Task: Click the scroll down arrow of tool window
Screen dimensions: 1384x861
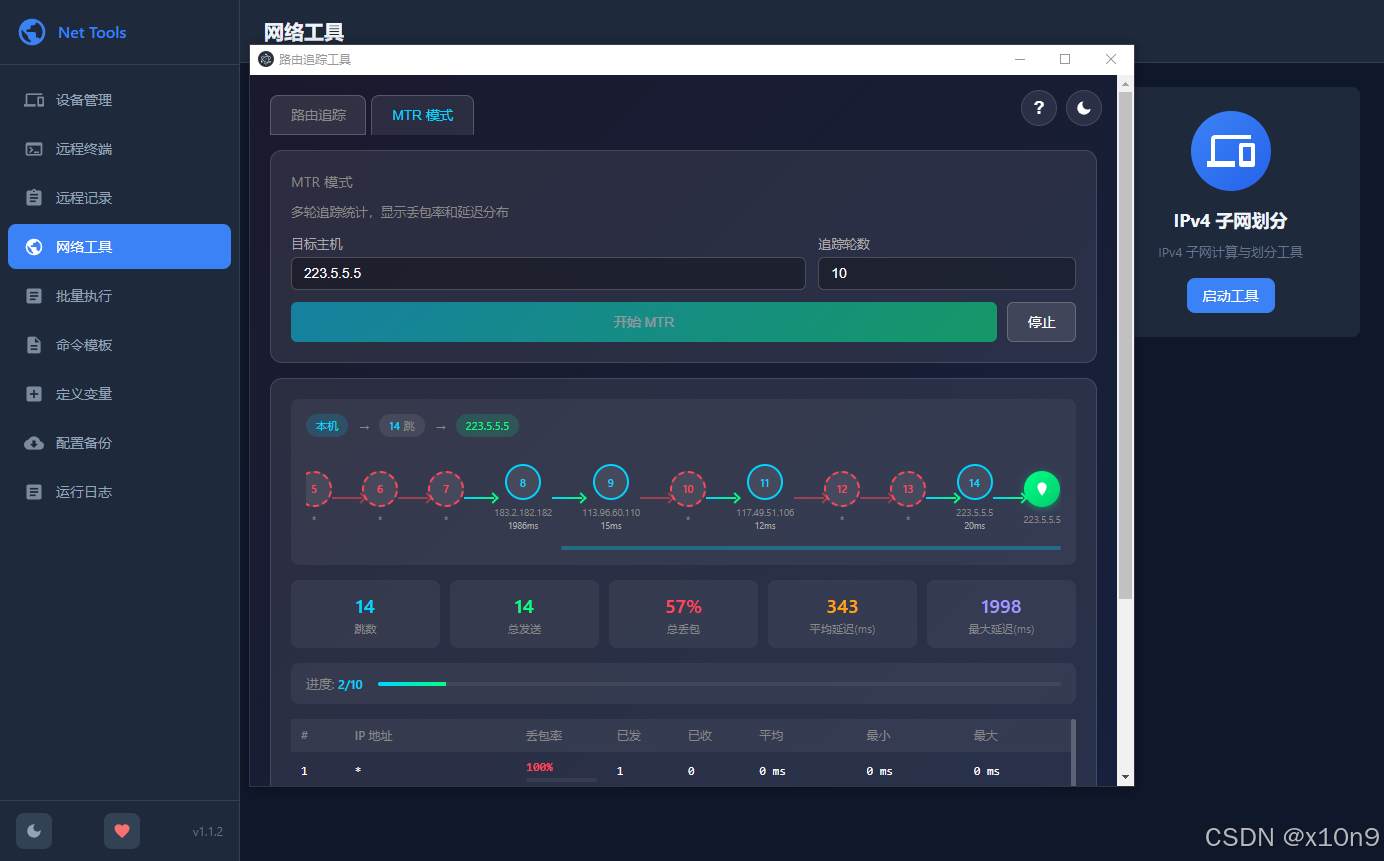Action: click(1125, 777)
